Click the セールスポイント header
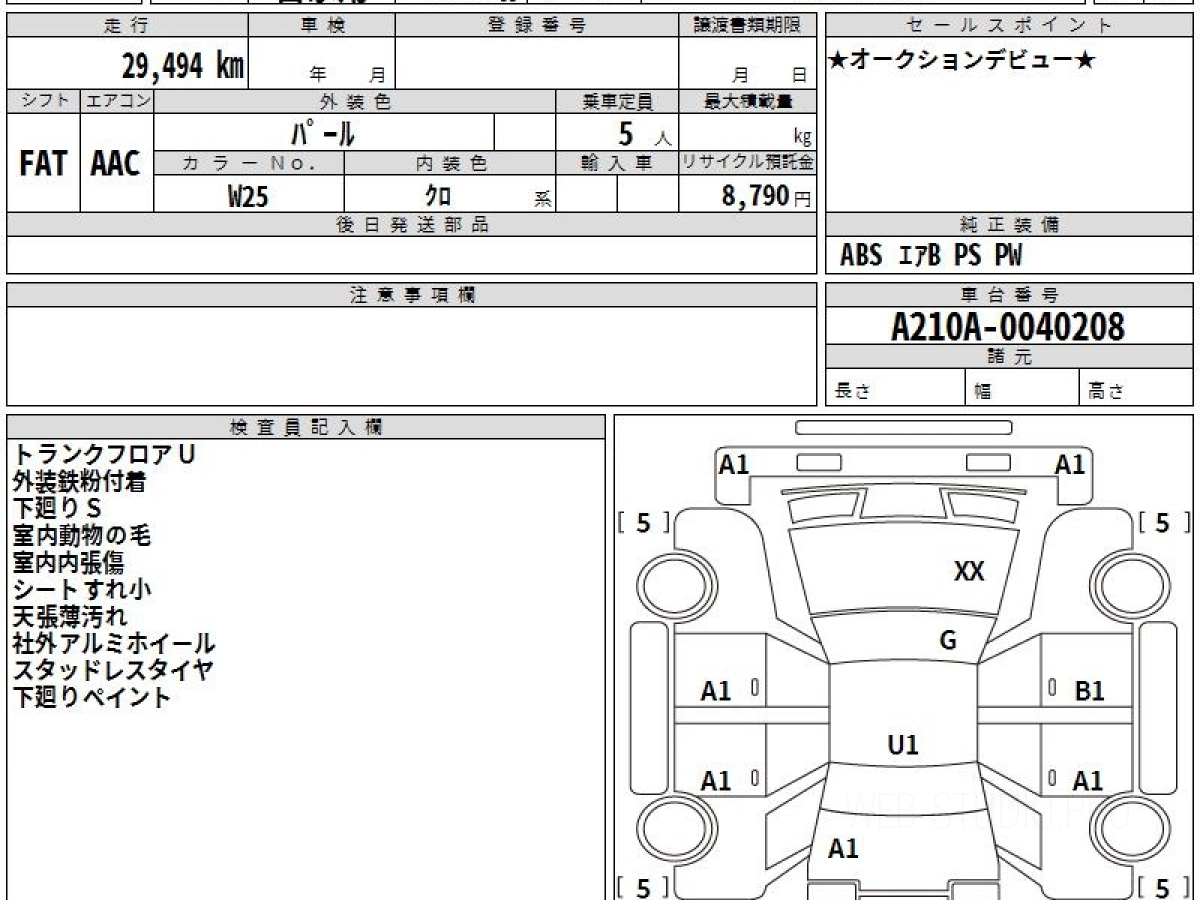 (x=1010, y=26)
